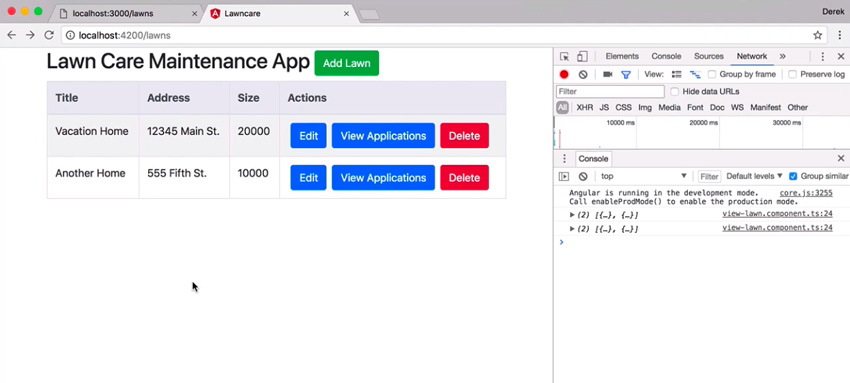
Task: Bookmark this page with the star icon
Action: tap(817, 35)
